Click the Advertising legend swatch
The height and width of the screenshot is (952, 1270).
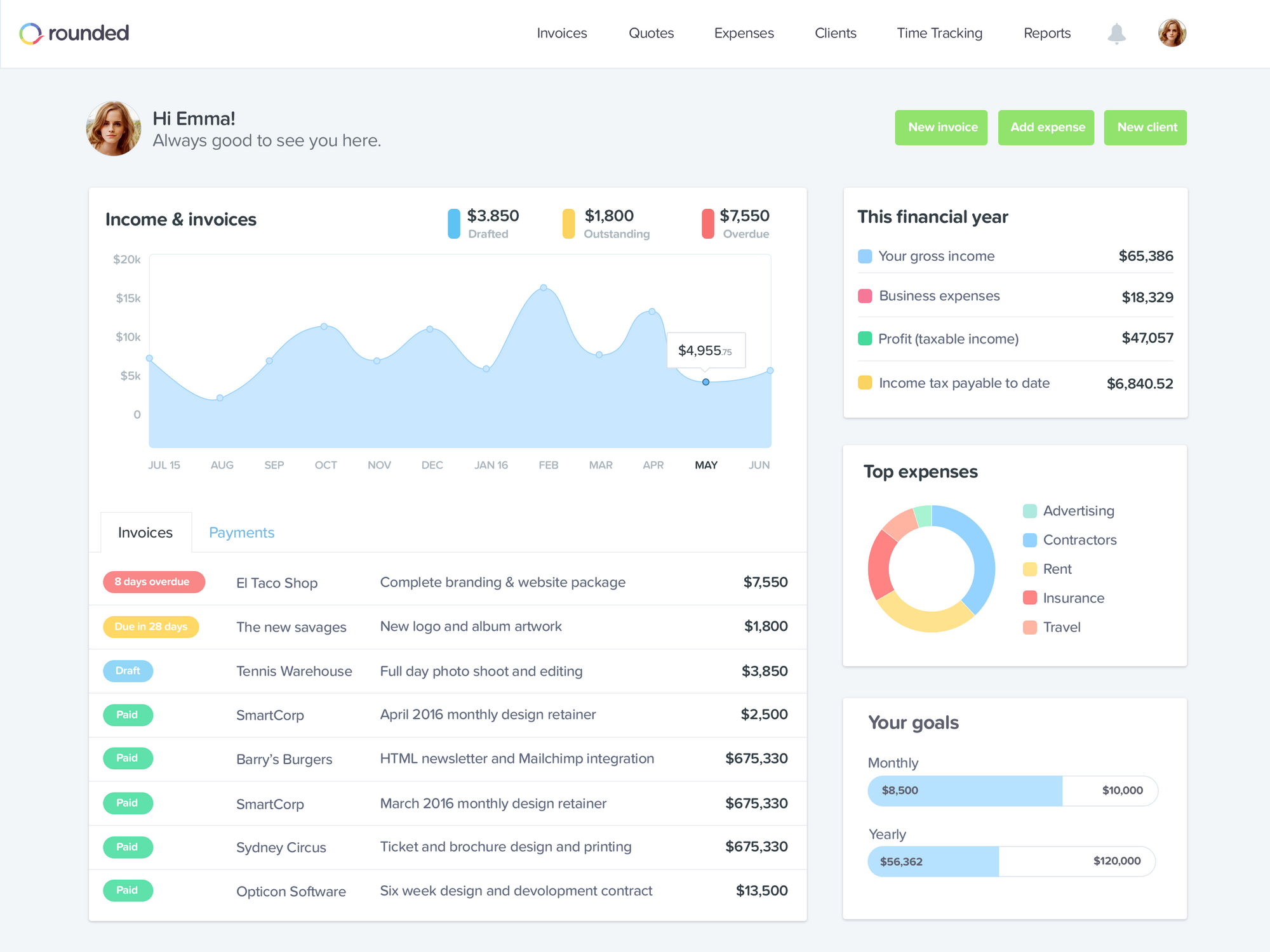(x=1030, y=511)
